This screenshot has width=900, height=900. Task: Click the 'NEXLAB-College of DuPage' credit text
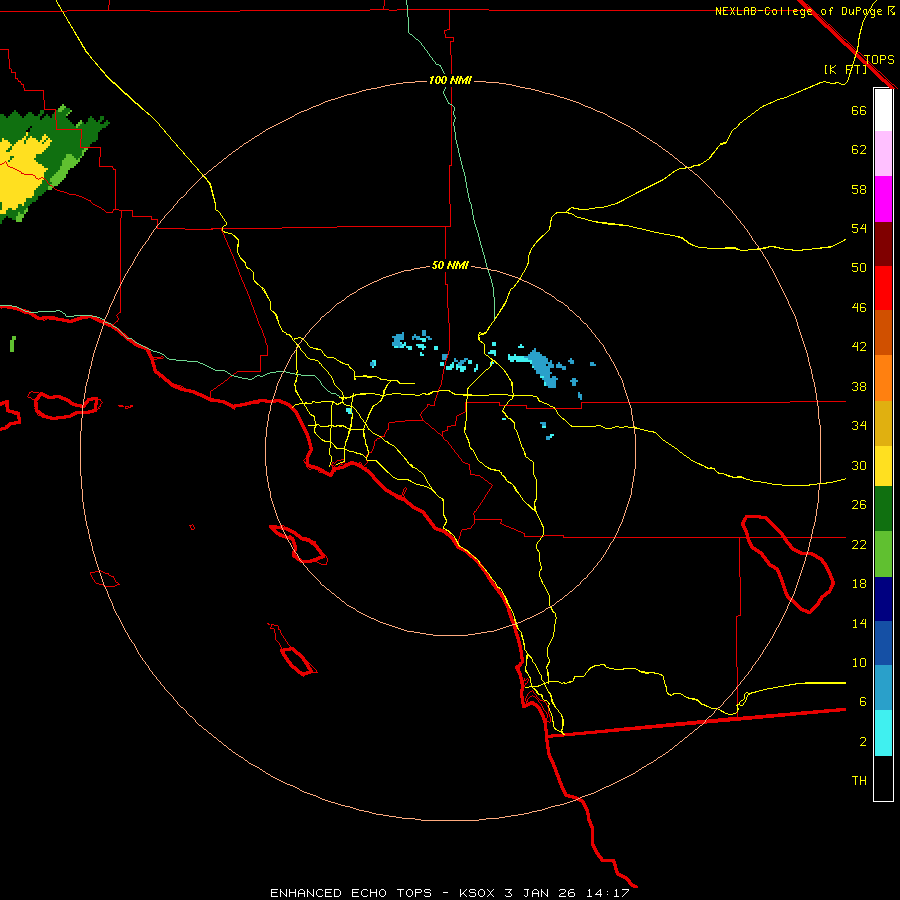[x=798, y=11]
